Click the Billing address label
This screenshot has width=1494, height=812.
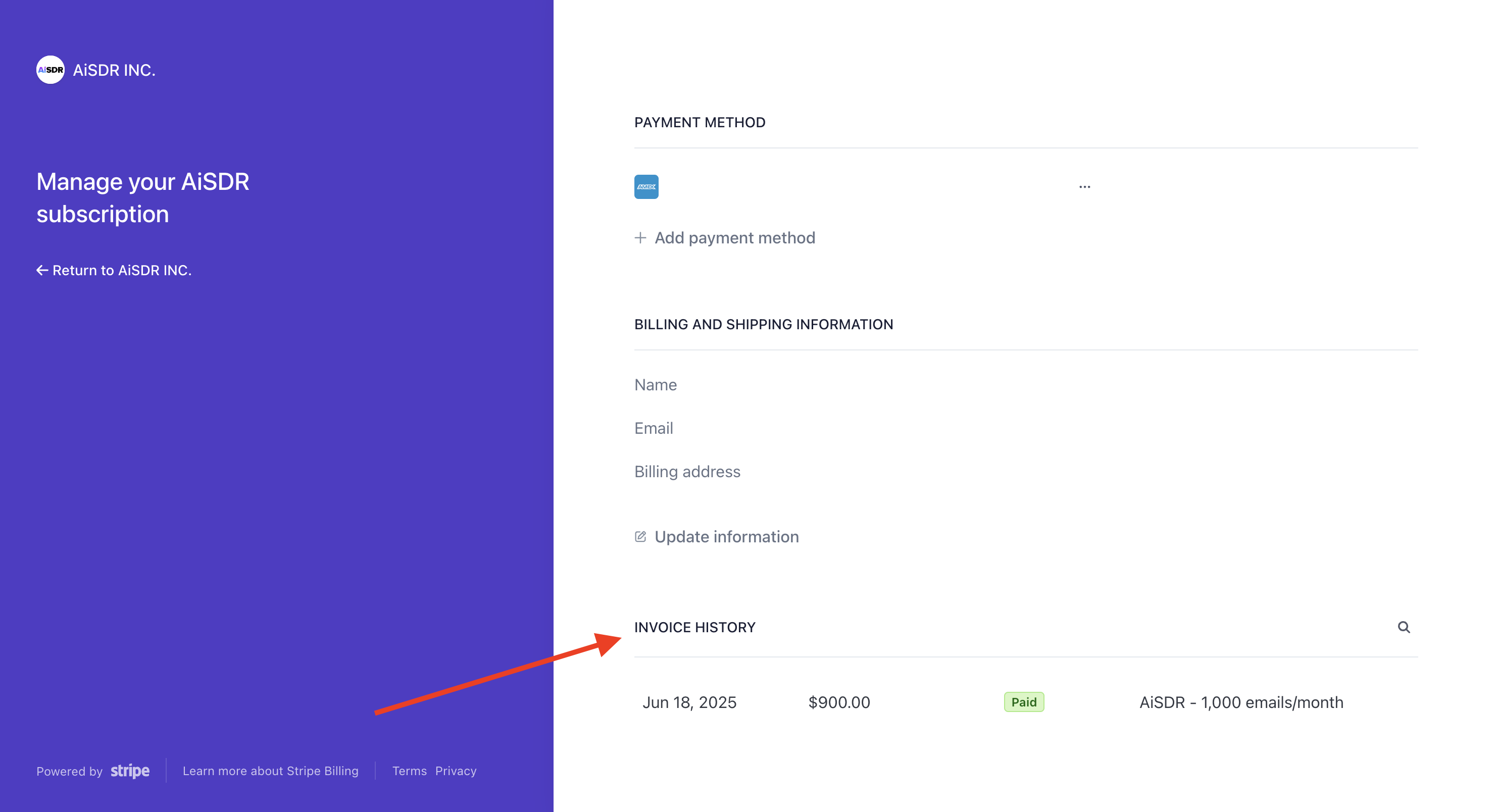pyautogui.click(x=687, y=472)
